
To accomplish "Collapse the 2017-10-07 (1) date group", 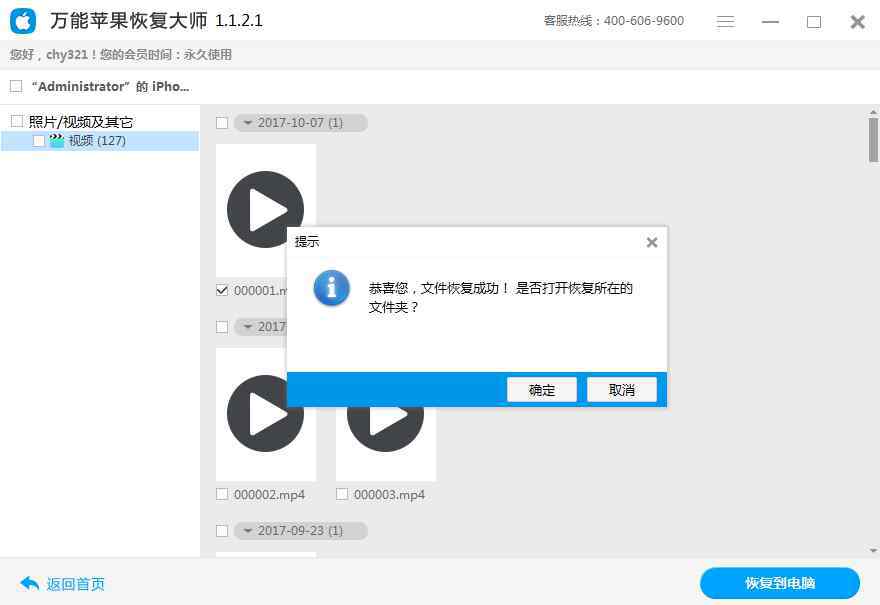I will [301, 123].
